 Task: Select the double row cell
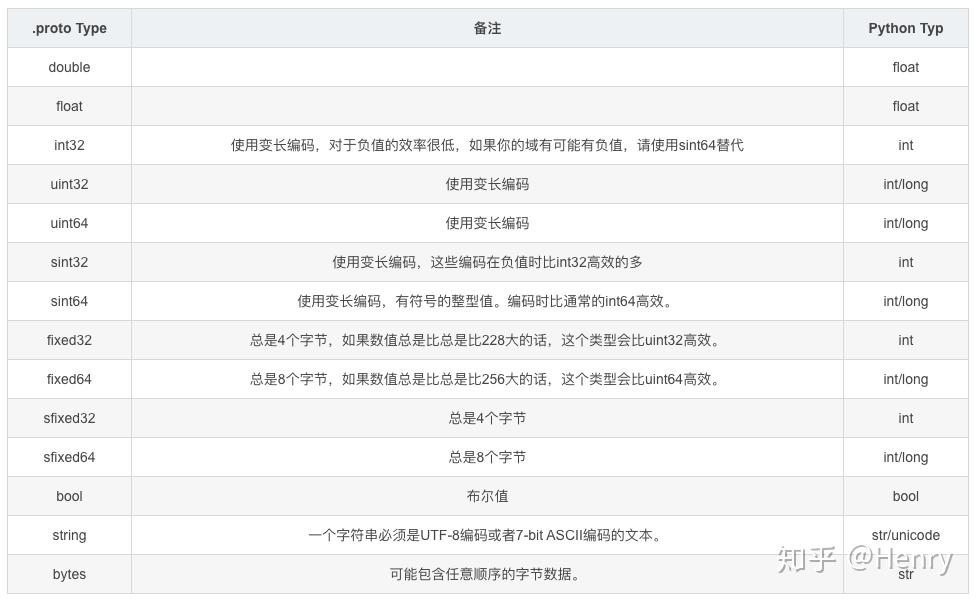pyautogui.click(x=68, y=67)
